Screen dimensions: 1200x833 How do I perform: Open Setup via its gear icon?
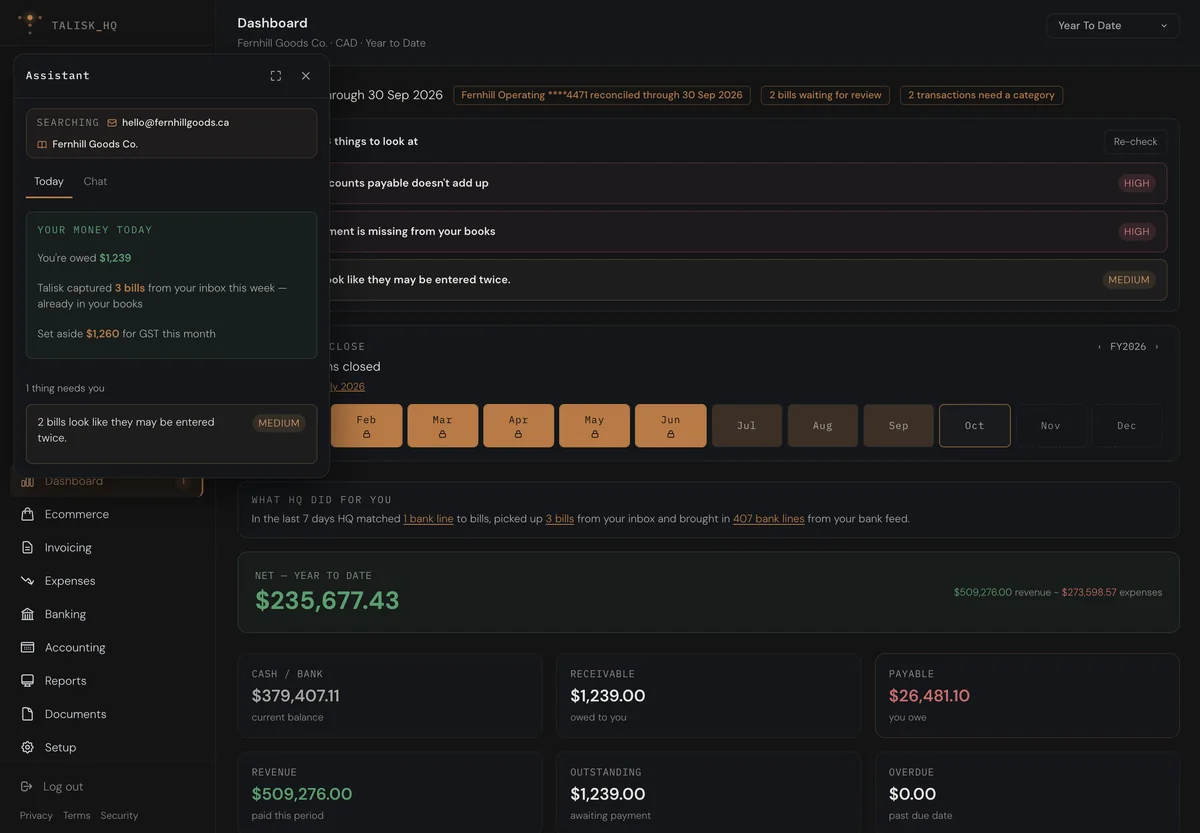pos(27,748)
